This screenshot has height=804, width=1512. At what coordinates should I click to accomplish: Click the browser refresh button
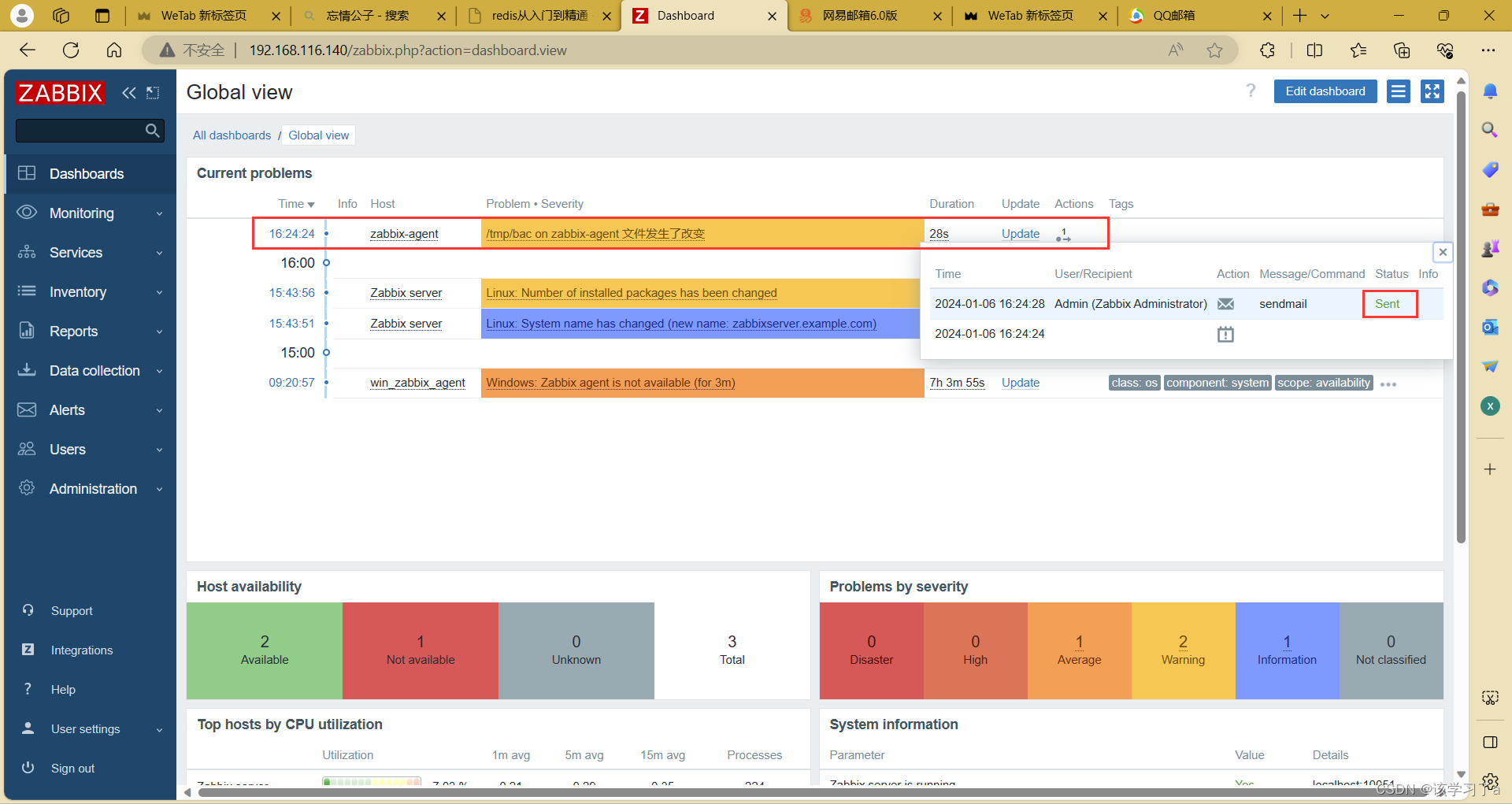coord(71,50)
